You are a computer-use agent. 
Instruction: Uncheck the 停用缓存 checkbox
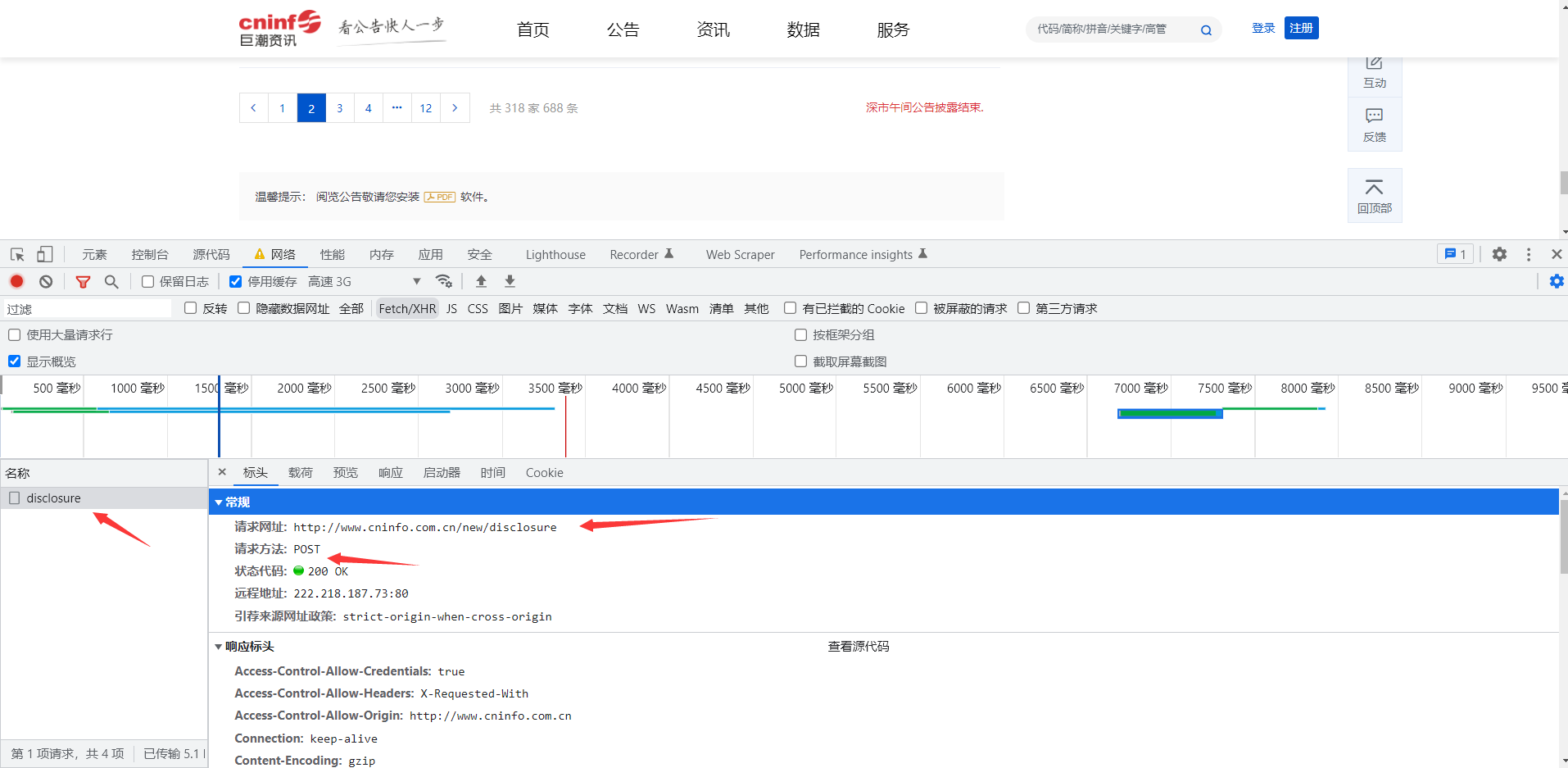[235, 281]
